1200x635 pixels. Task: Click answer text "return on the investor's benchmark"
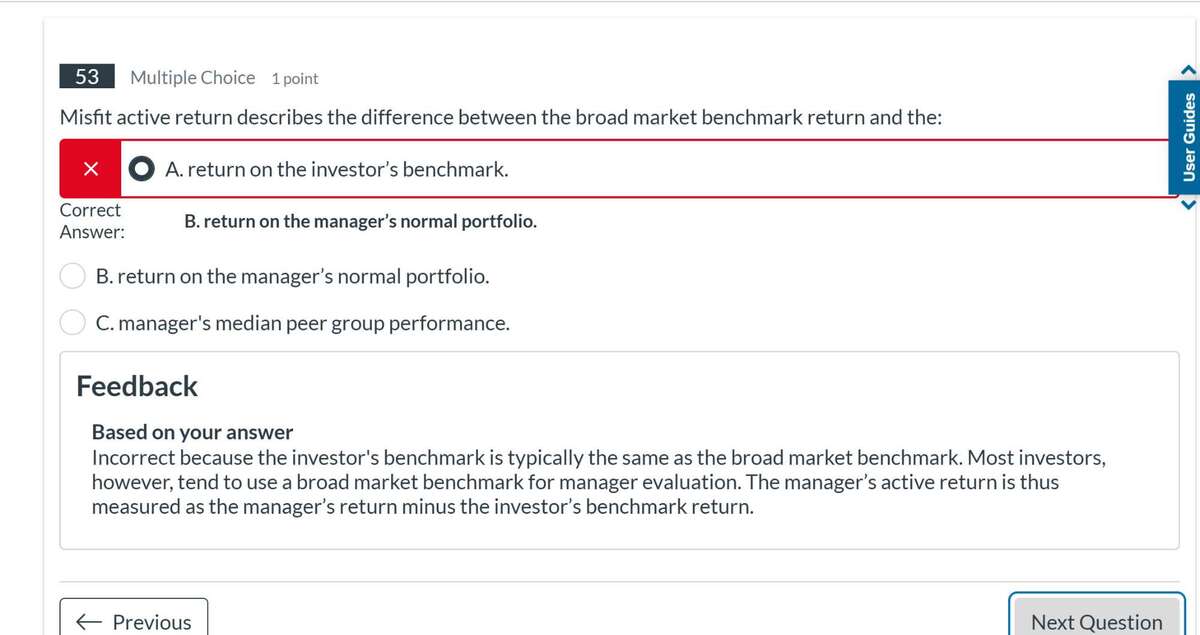tap(336, 169)
